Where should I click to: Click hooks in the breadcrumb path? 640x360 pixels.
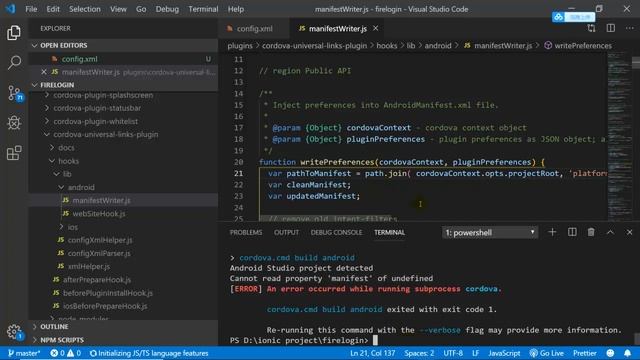(387, 46)
